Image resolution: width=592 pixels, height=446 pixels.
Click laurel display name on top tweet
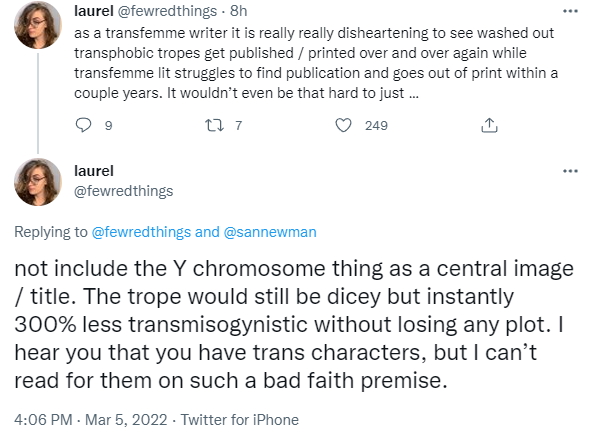pos(94,11)
